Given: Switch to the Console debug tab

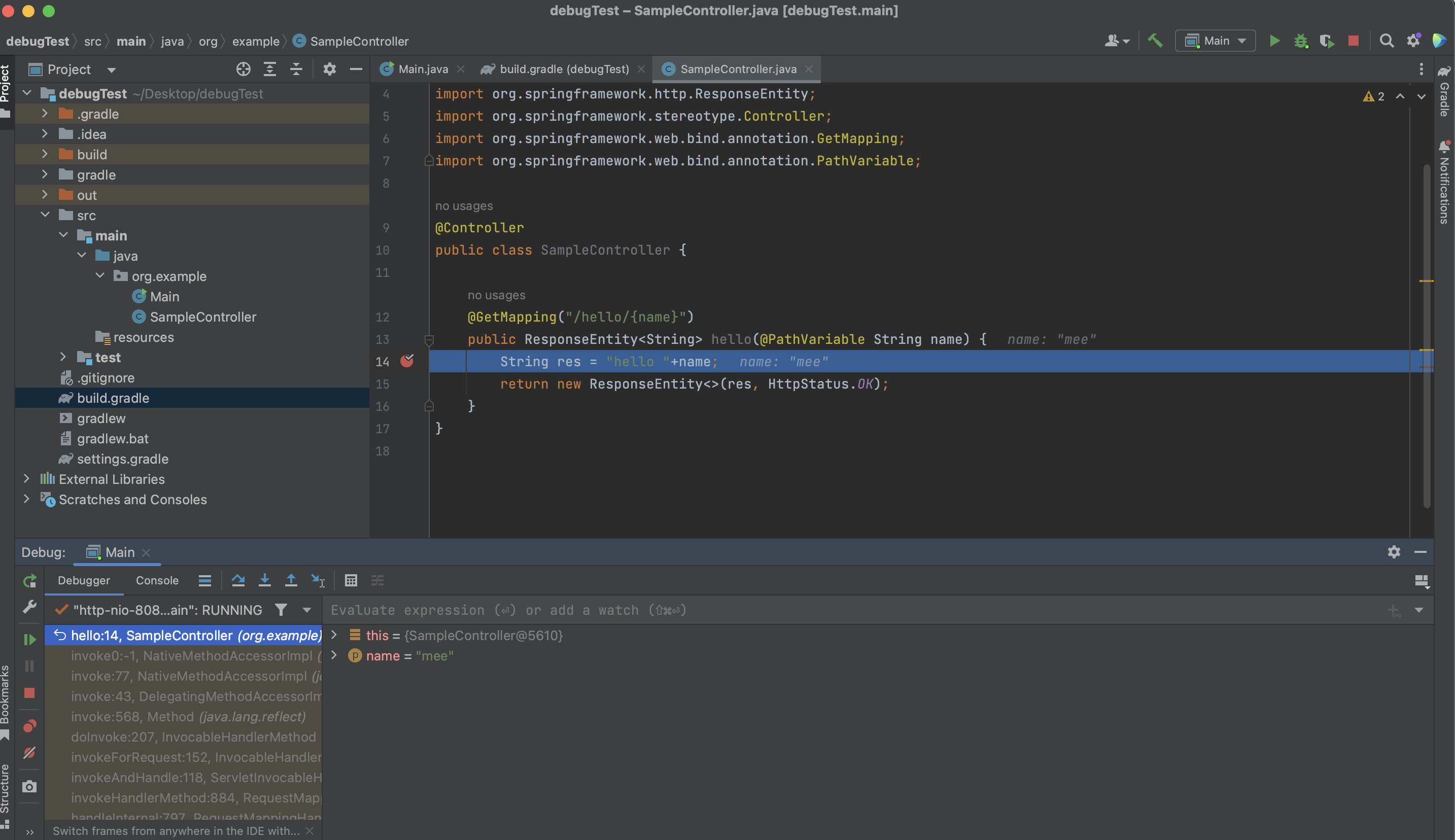Looking at the screenshot, I should pyautogui.click(x=157, y=580).
